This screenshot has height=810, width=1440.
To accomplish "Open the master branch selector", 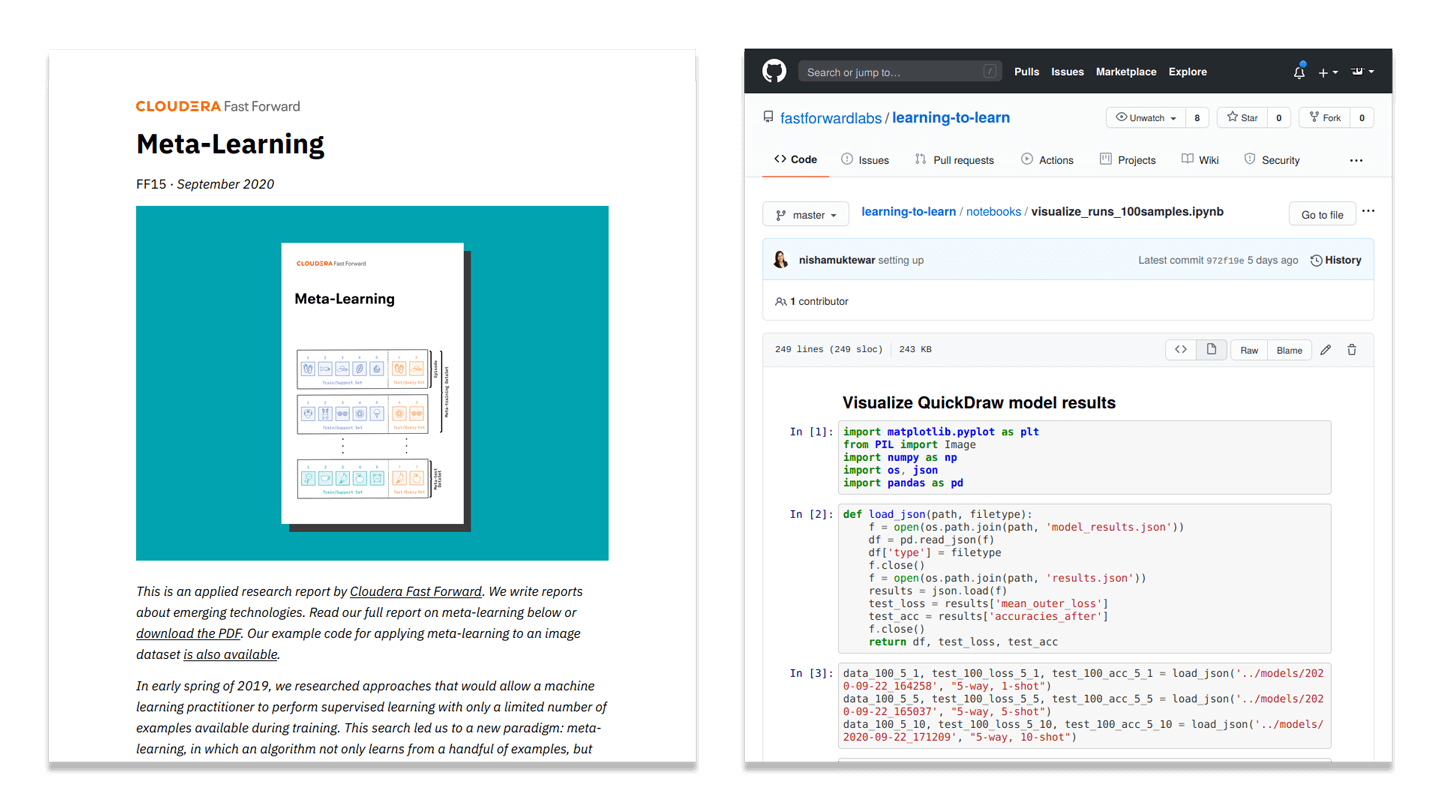I will 805,215.
